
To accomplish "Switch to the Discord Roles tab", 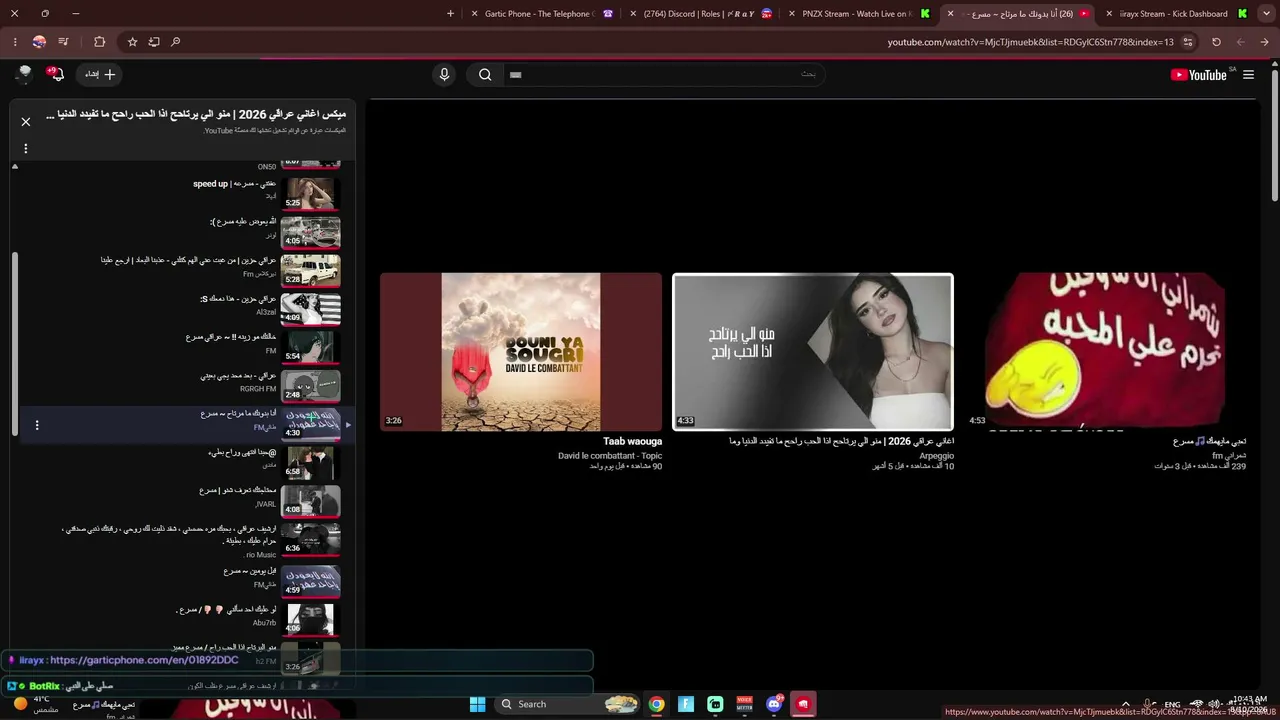I will (700, 14).
